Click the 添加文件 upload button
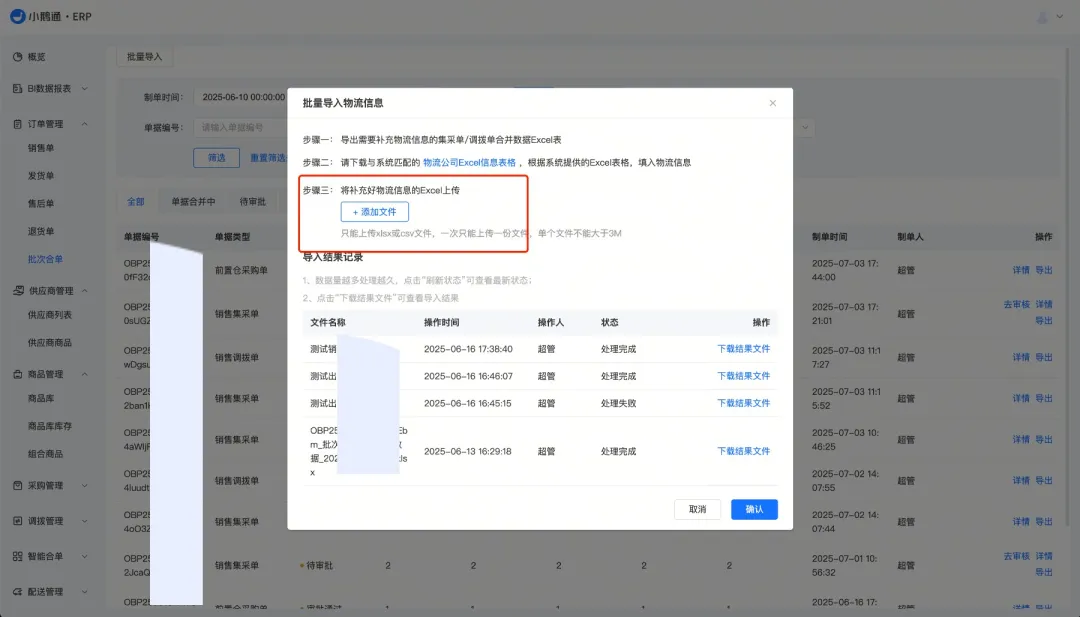 [375, 212]
